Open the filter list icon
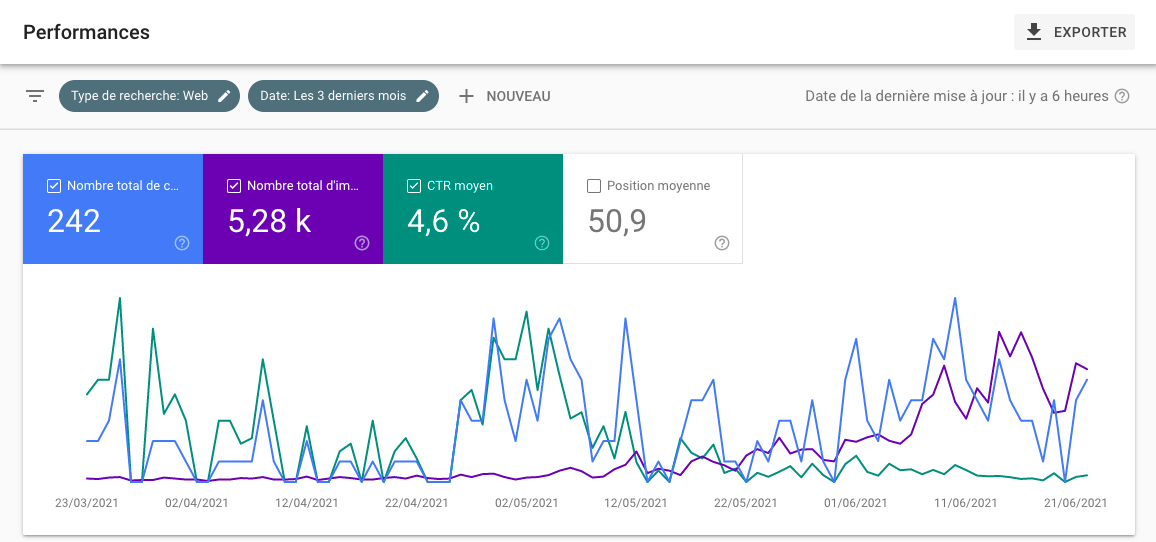This screenshot has width=1156, height=542. pyautogui.click(x=35, y=96)
